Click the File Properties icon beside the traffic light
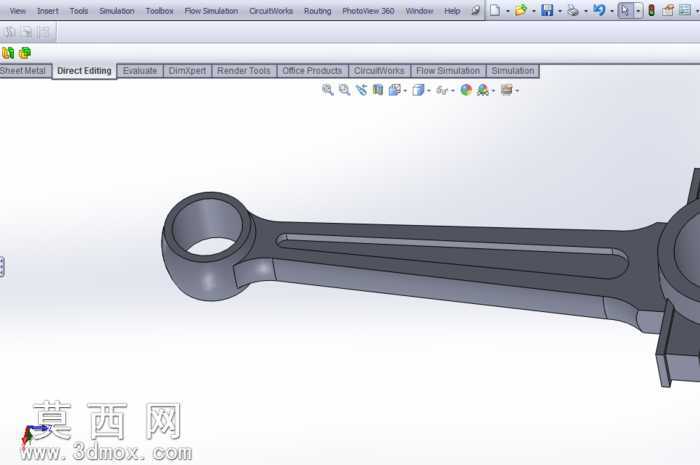Image resolution: width=700 pixels, height=465 pixels. coord(668,10)
